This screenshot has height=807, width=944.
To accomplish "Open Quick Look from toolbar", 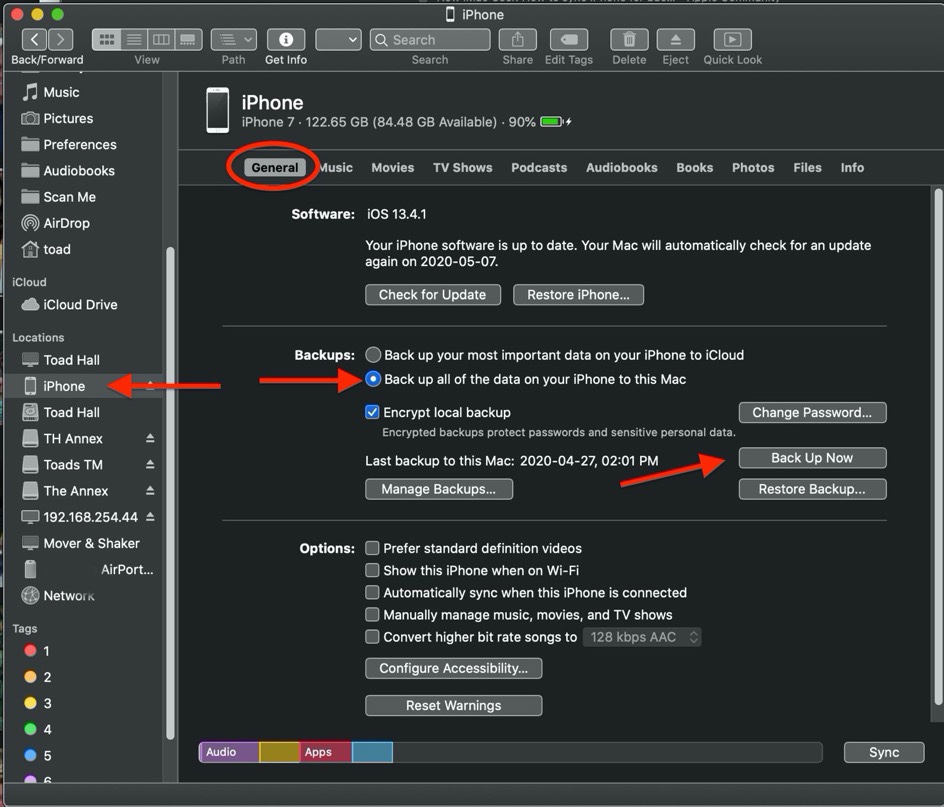I will [x=733, y=40].
